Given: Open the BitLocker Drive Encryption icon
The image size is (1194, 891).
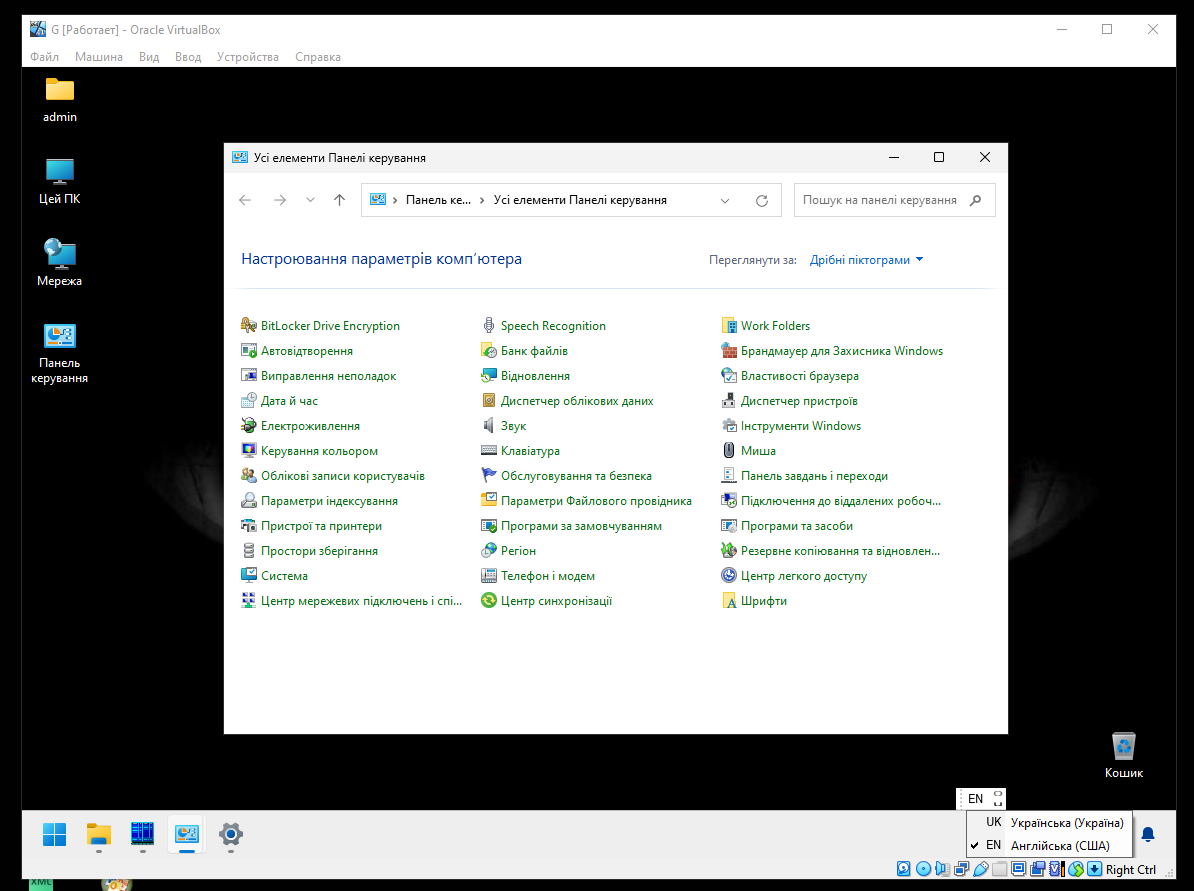Looking at the screenshot, I should (250, 326).
